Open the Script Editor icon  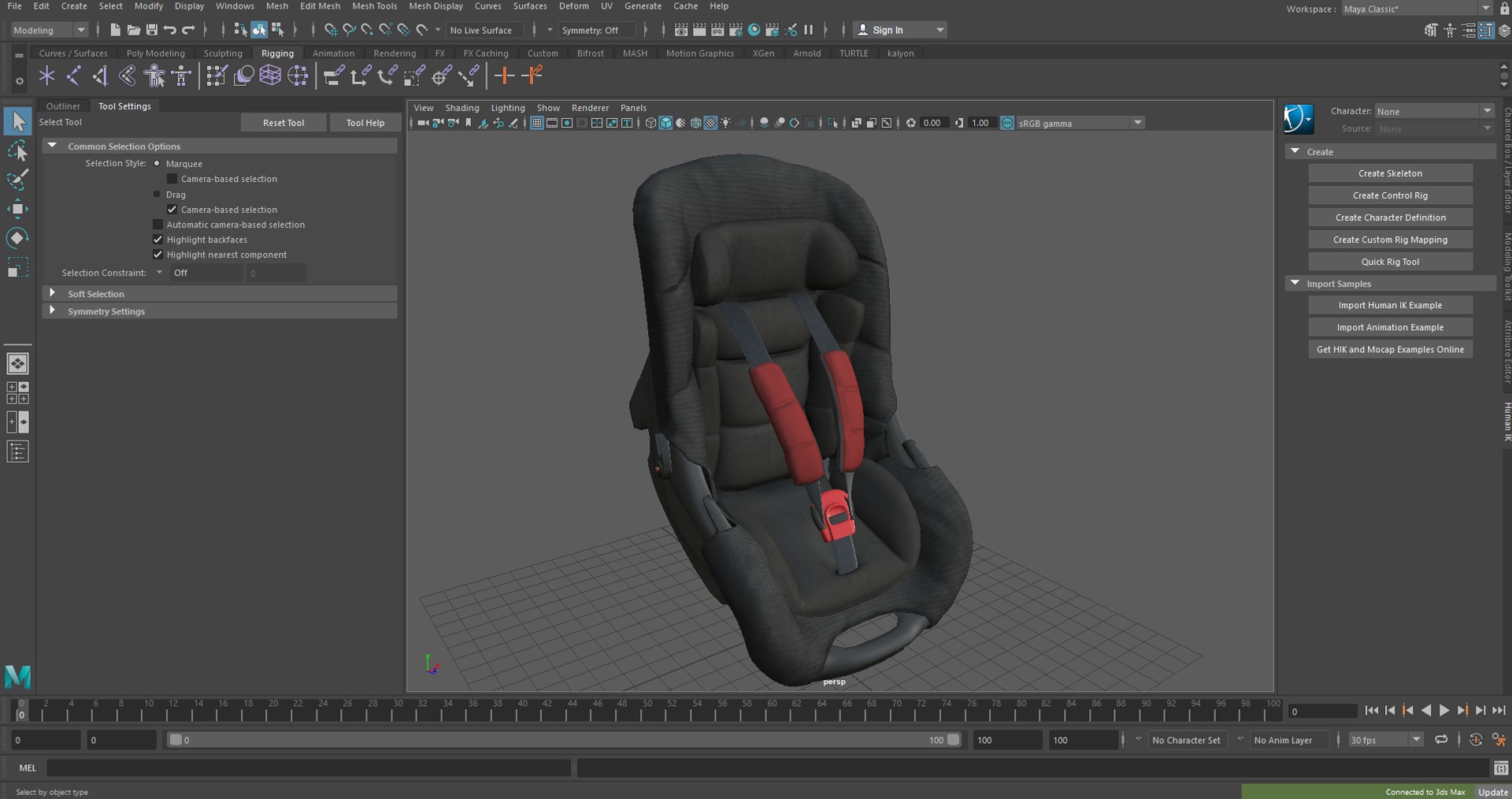click(1501, 767)
